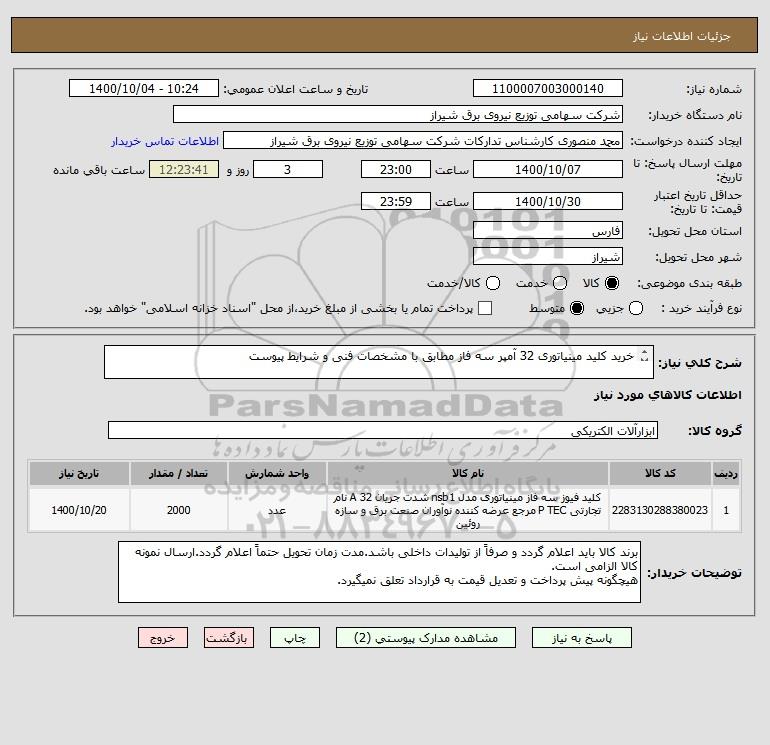The height and width of the screenshot is (745, 770).
Task: Click the delivery province field فارس
Action: [x=548, y=231]
